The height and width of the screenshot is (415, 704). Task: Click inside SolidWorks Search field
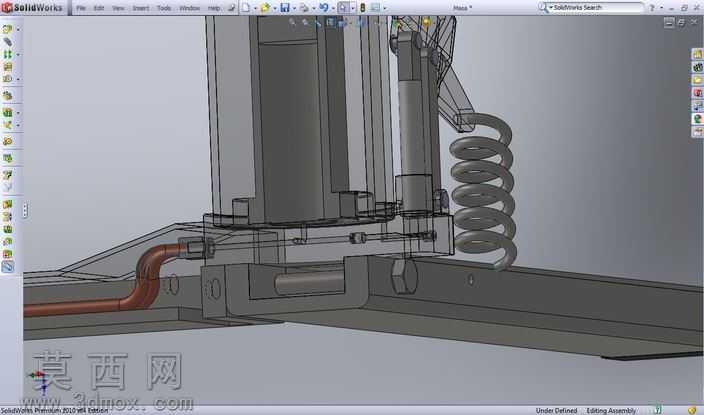[x=597, y=7]
